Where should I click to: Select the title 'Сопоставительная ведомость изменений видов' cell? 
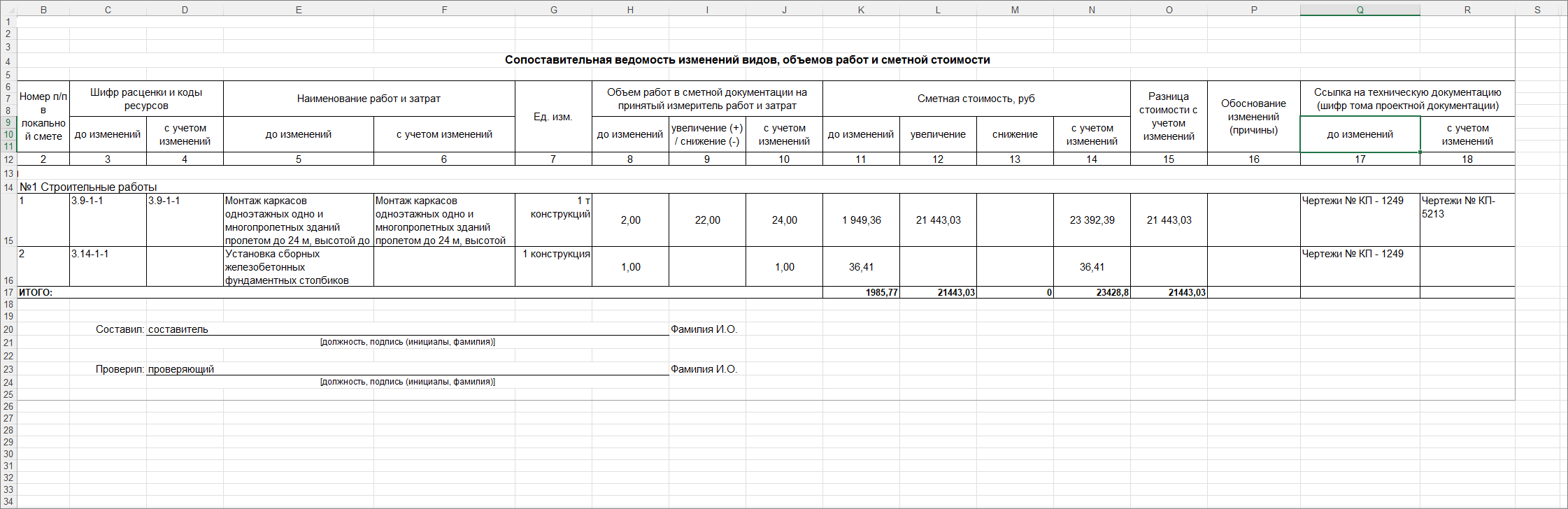(747, 60)
